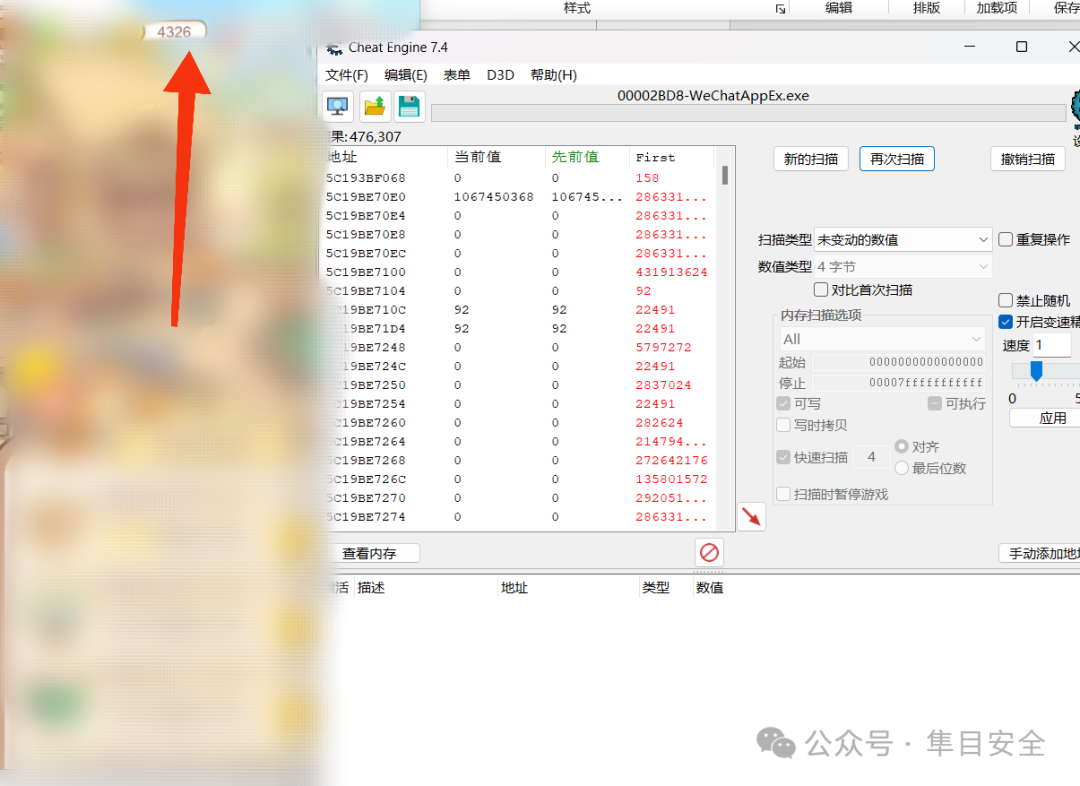1080x786 pixels.
Task: Open the D3D menu
Action: [x=500, y=75]
